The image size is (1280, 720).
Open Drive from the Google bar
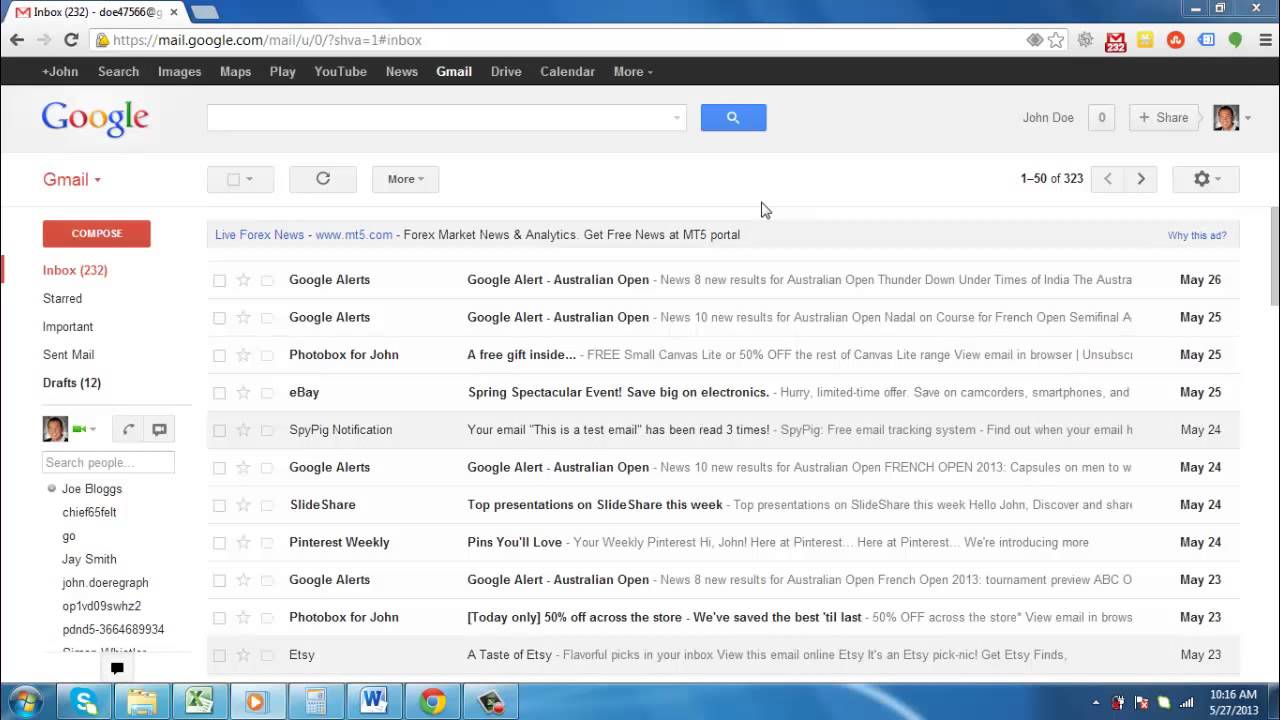506,71
